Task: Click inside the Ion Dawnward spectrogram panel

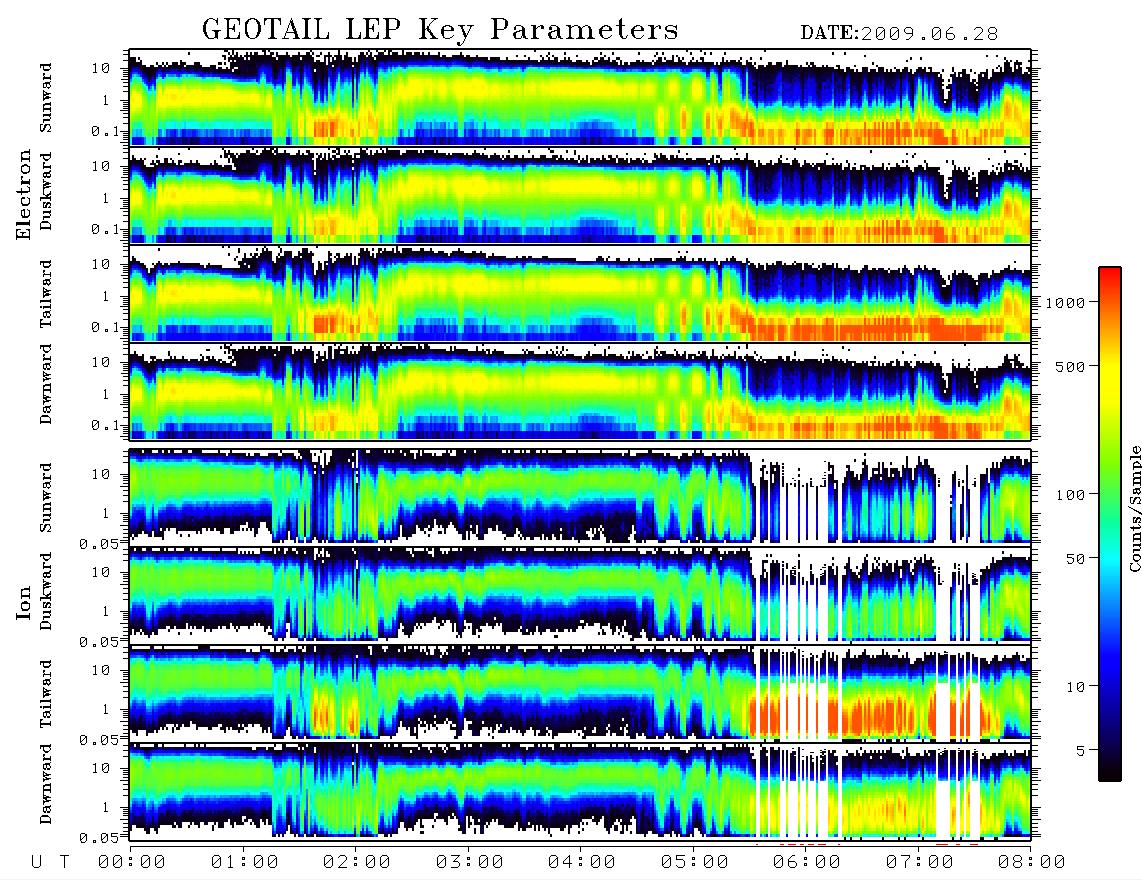Action: [x=580, y=791]
